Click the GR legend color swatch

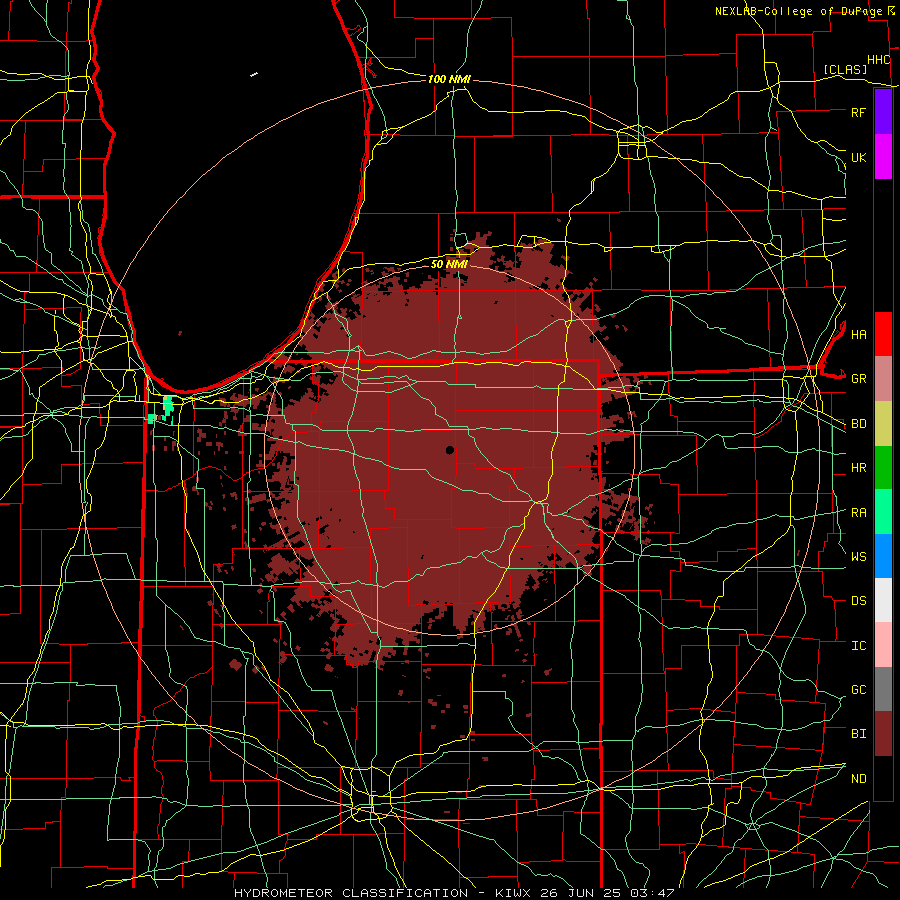pos(883,379)
